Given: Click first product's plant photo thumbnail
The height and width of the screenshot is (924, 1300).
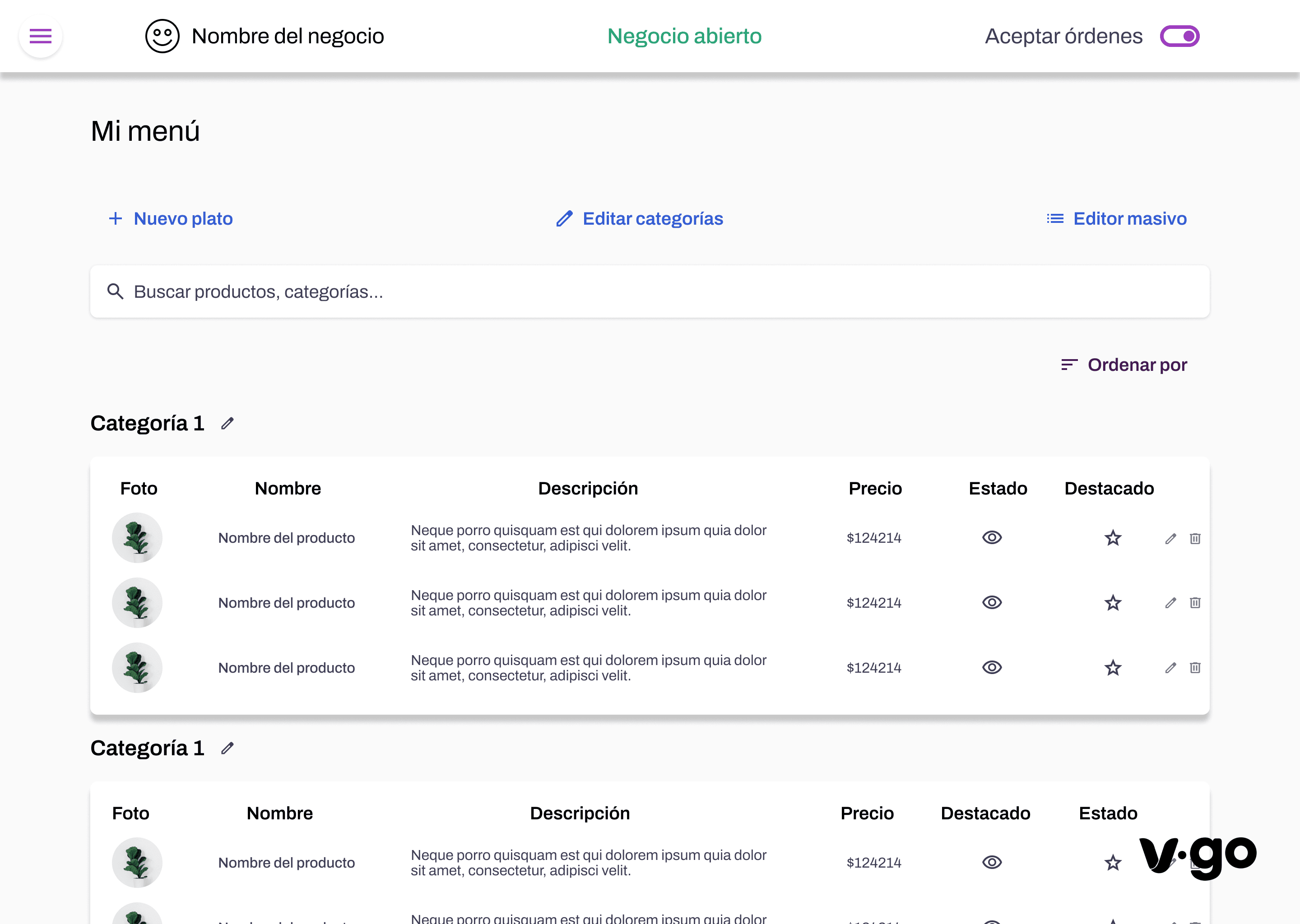Looking at the screenshot, I should [x=137, y=538].
